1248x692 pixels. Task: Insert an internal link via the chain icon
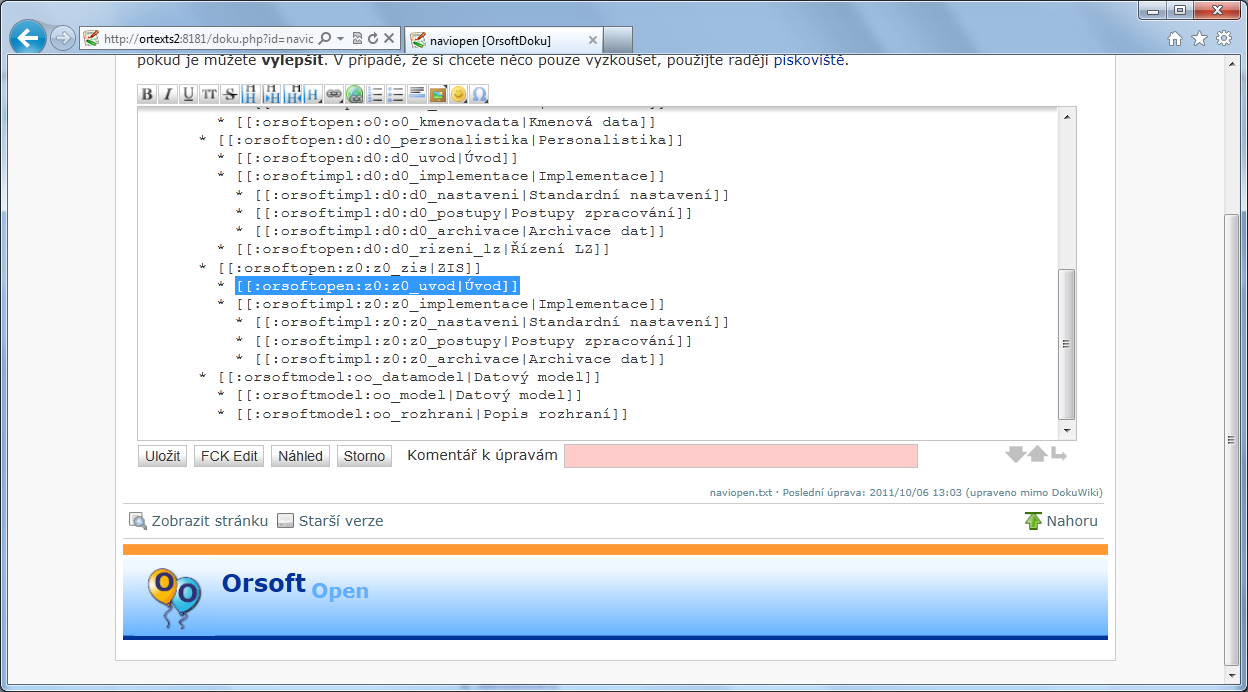tap(334, 94)
